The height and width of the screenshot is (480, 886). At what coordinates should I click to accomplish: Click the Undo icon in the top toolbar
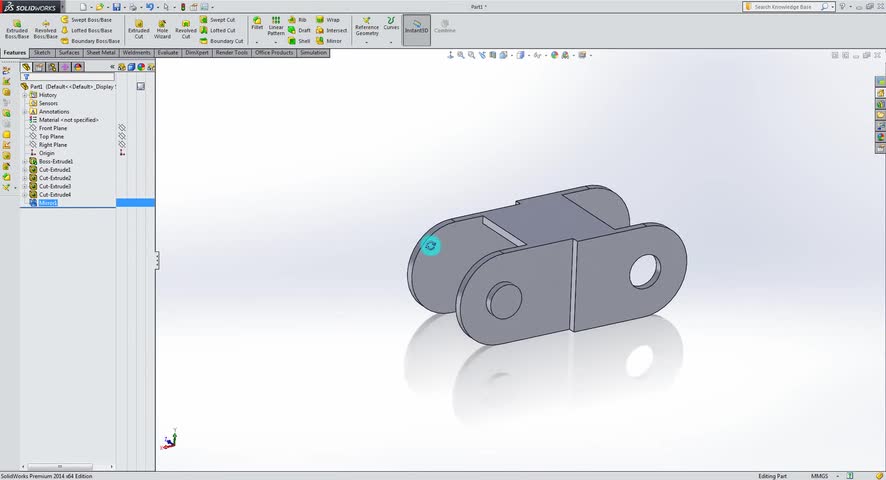pos(149,7)
